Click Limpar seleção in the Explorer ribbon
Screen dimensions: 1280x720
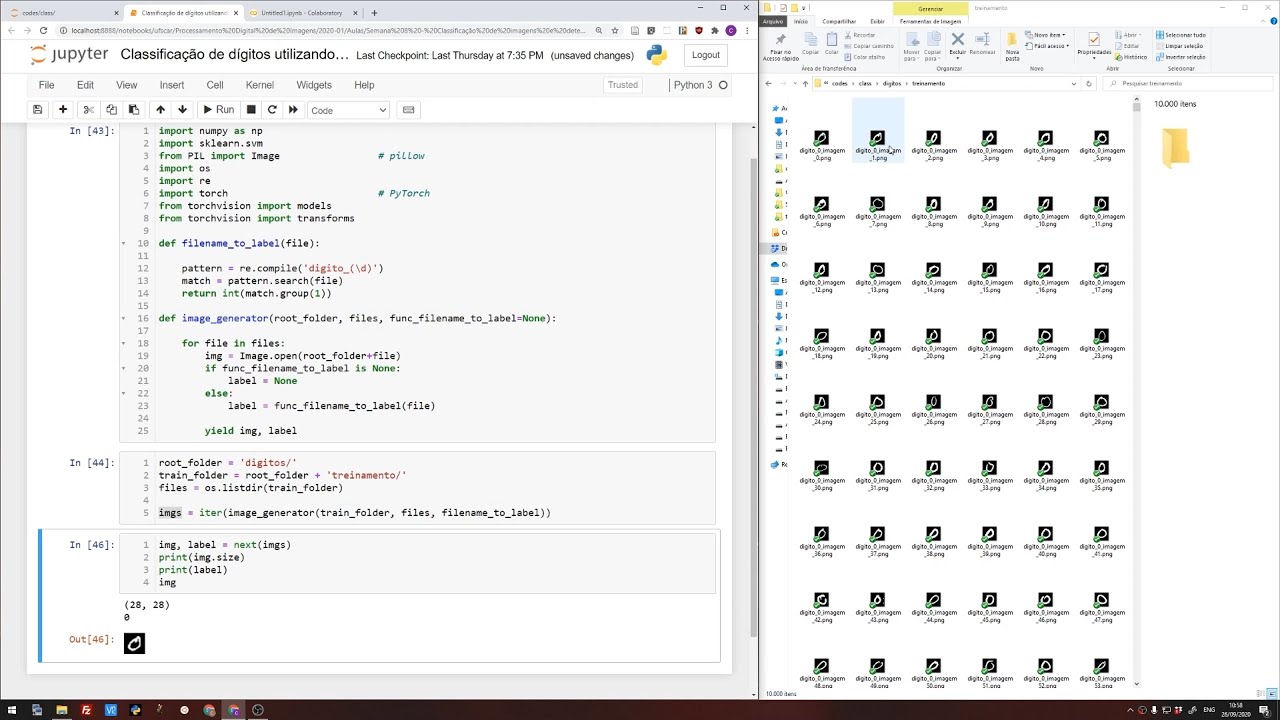(1180, 46)
